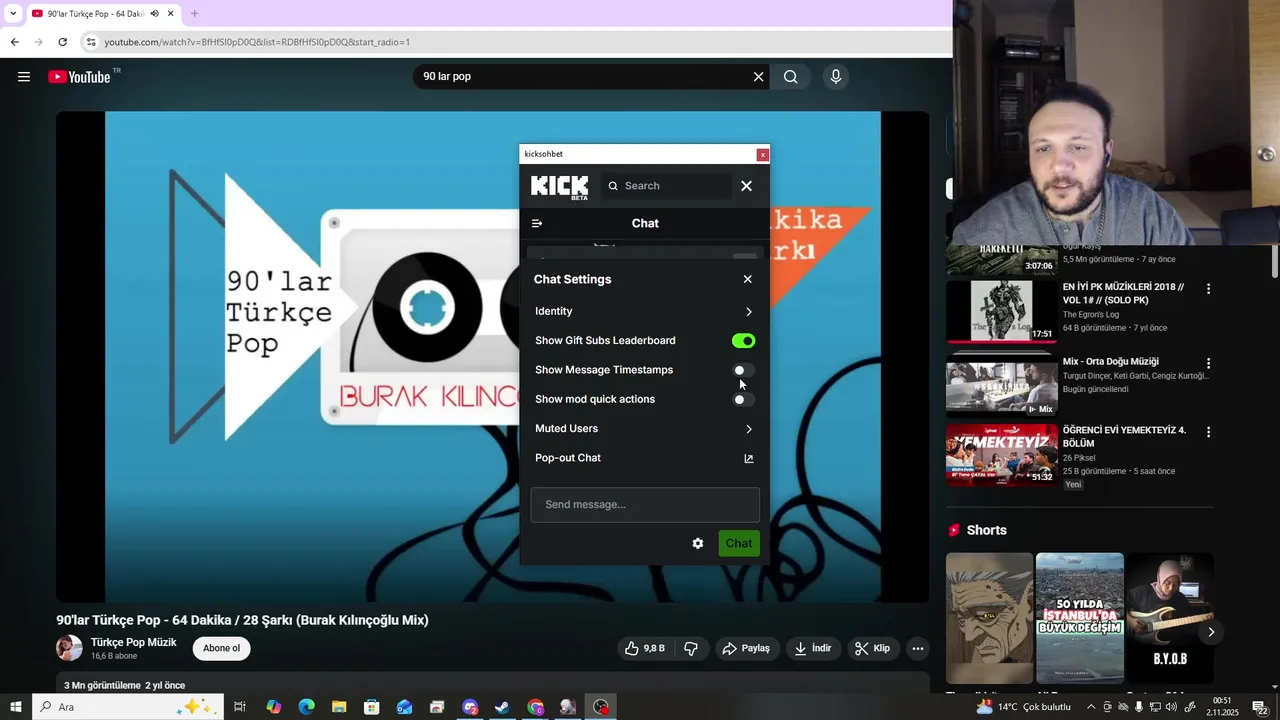Create a clip with the Klip button
Screen dimensions: 1280x720
tap(872, 648)
